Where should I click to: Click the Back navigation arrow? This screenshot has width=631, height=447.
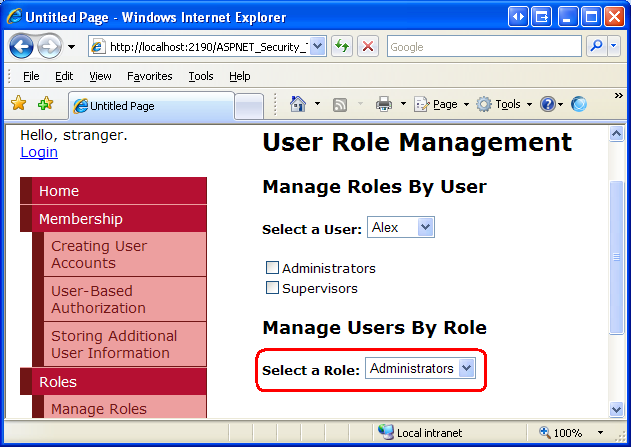21,47
